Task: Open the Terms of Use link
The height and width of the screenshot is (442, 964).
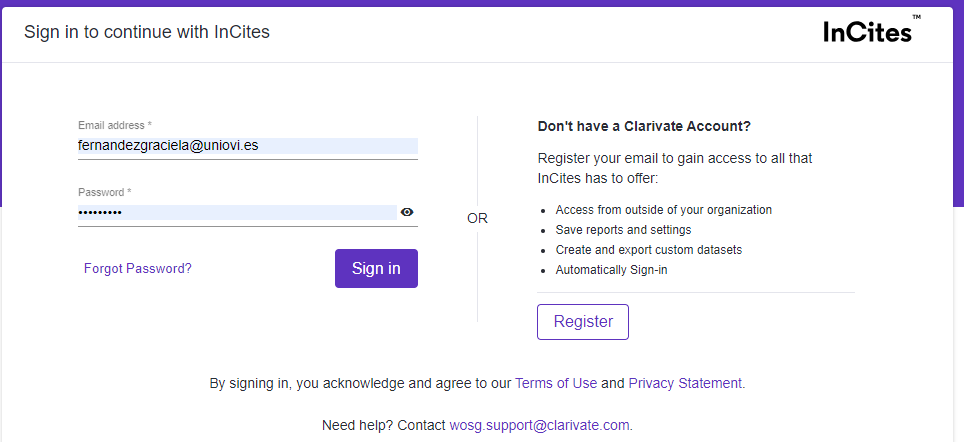Action: (x=556, y=383)
